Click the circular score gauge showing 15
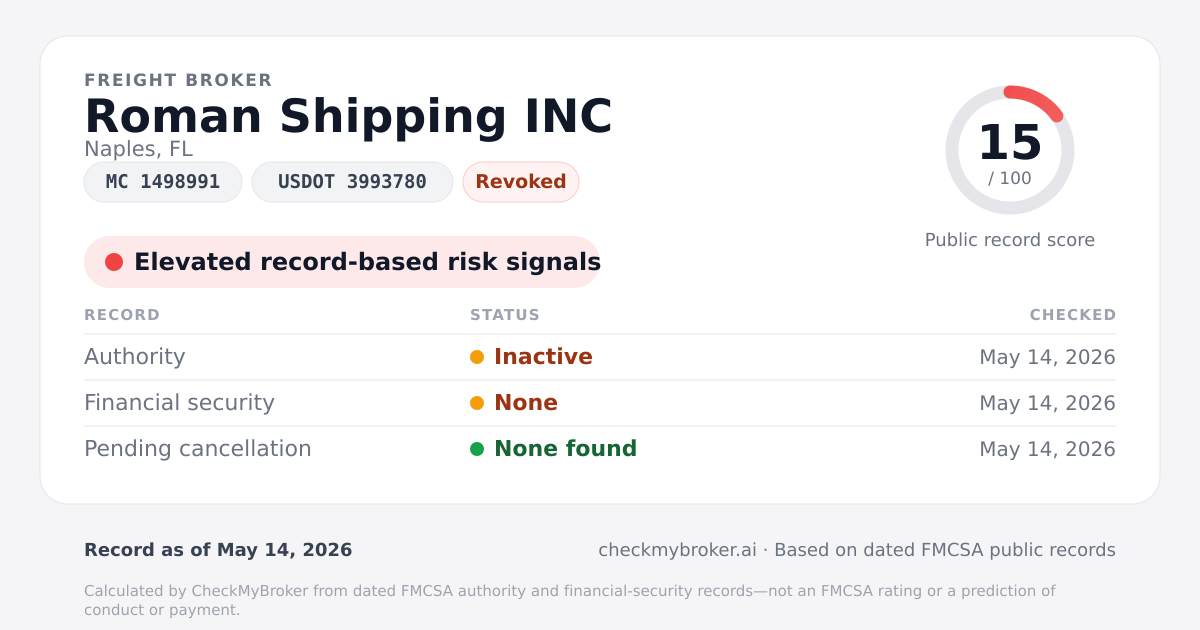 click(1010, 150)
